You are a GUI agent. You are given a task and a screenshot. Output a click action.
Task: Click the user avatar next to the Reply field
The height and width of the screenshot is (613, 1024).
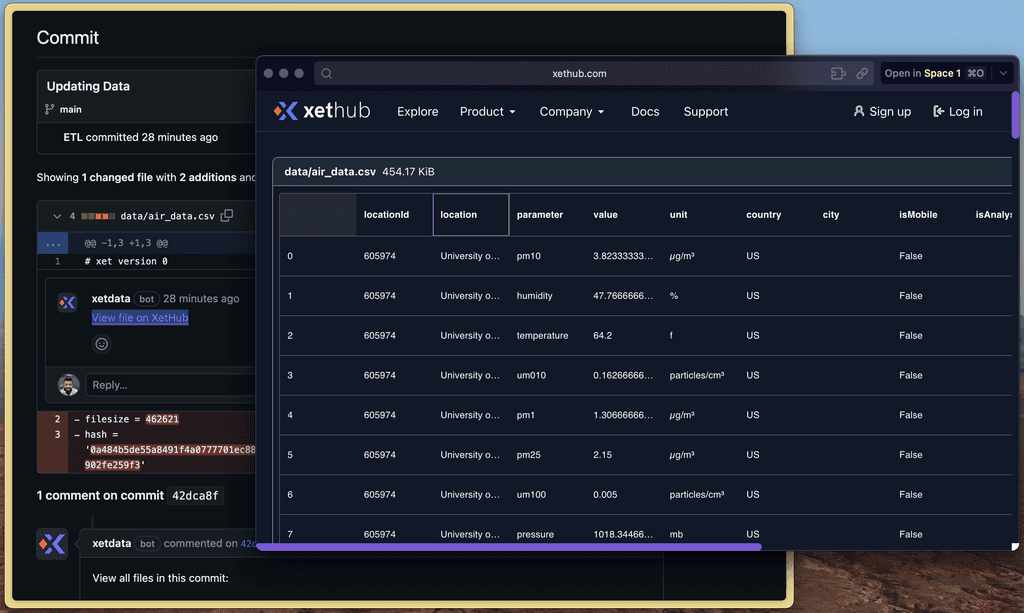pyautogui.click(x=68, y=385)
